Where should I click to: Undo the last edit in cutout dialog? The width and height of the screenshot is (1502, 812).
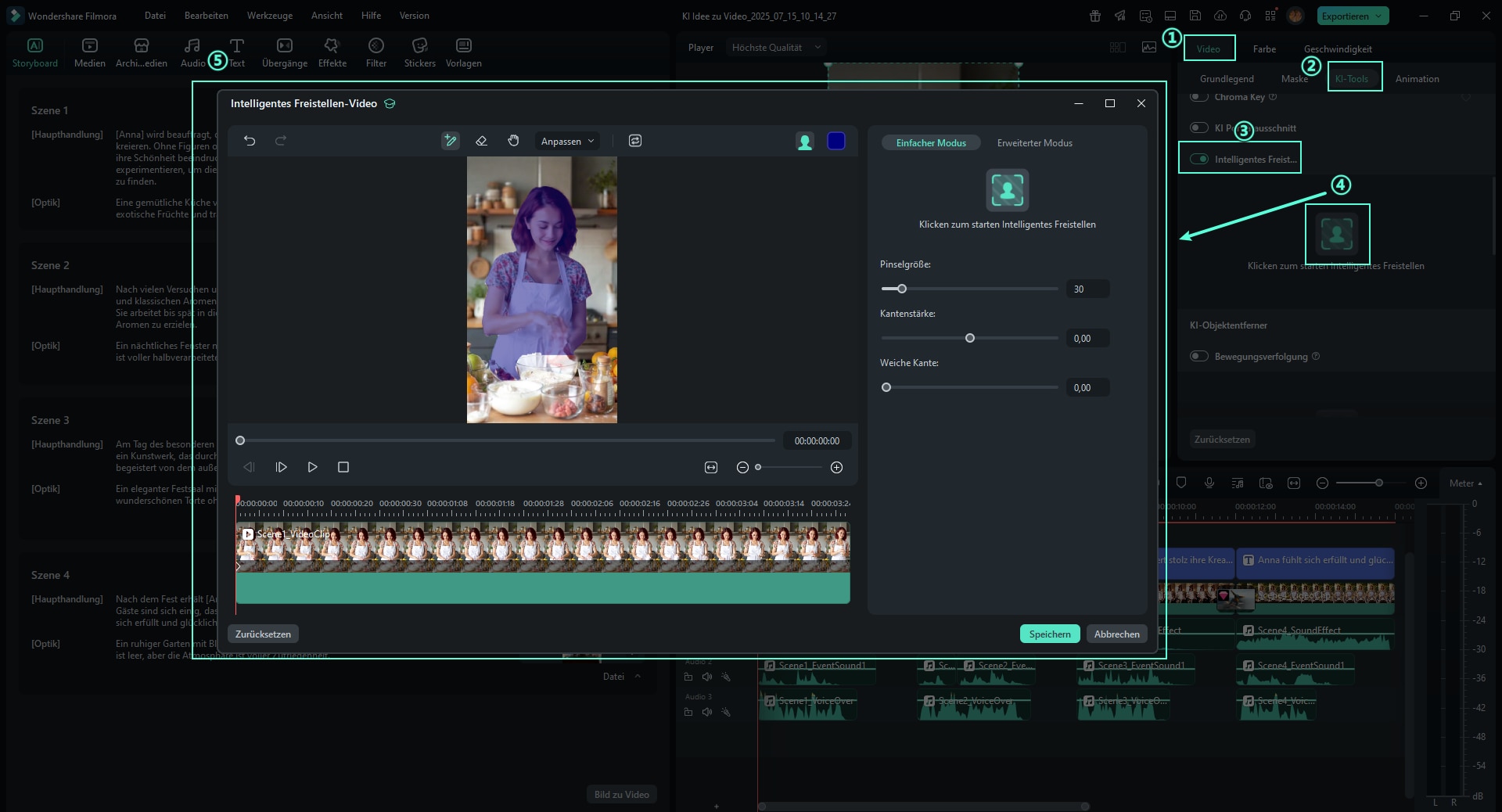tap(250, 141)
